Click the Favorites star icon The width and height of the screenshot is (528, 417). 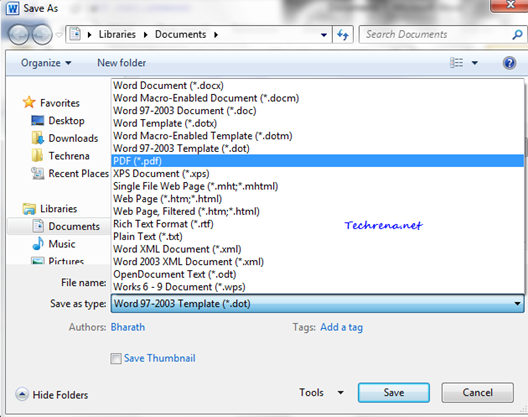click(29, 102)
